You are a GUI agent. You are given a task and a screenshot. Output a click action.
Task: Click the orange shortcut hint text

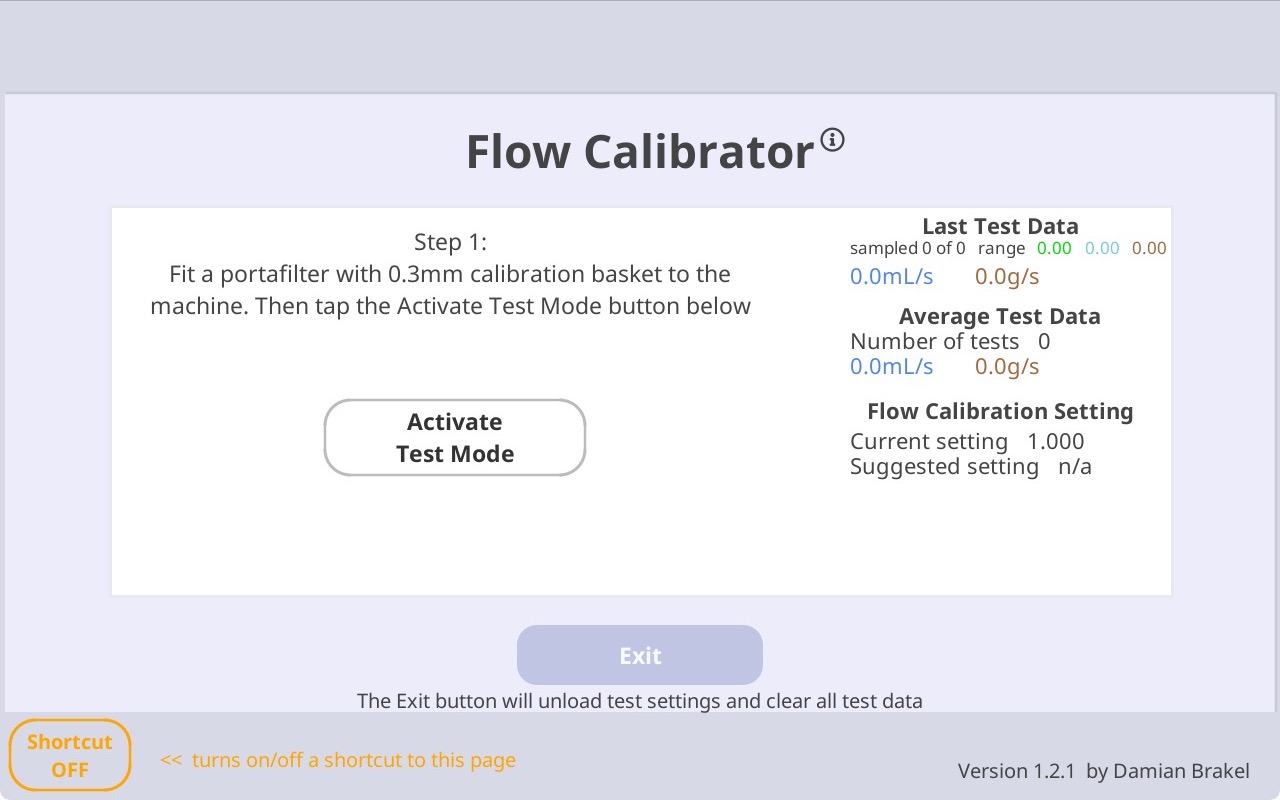click(338, 760)
